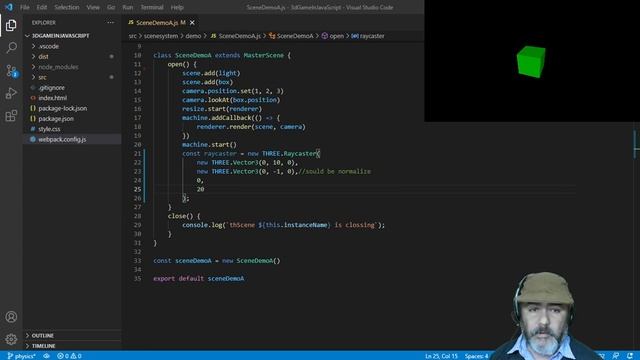This screenshot has height=360, width=640.
Task: Click the physics branch indicator in the status bar
Action: pyautogui.click(x=21, y=356)
